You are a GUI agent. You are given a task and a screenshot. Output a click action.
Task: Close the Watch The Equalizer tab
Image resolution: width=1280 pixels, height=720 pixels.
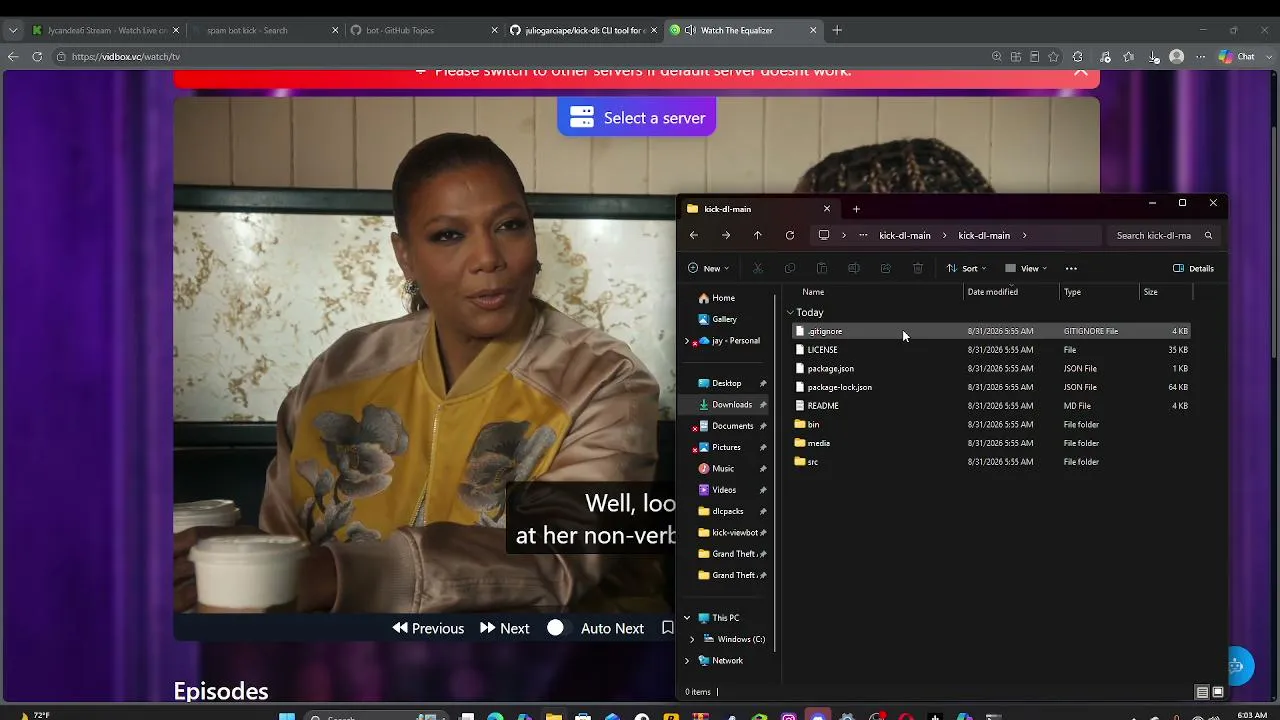coord(813,30)
